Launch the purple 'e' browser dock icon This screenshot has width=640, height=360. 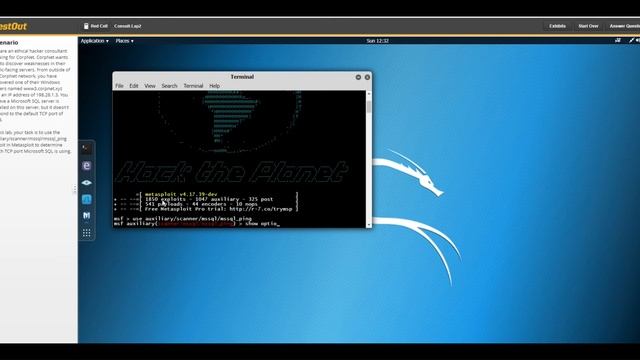(x=87, y=166)
